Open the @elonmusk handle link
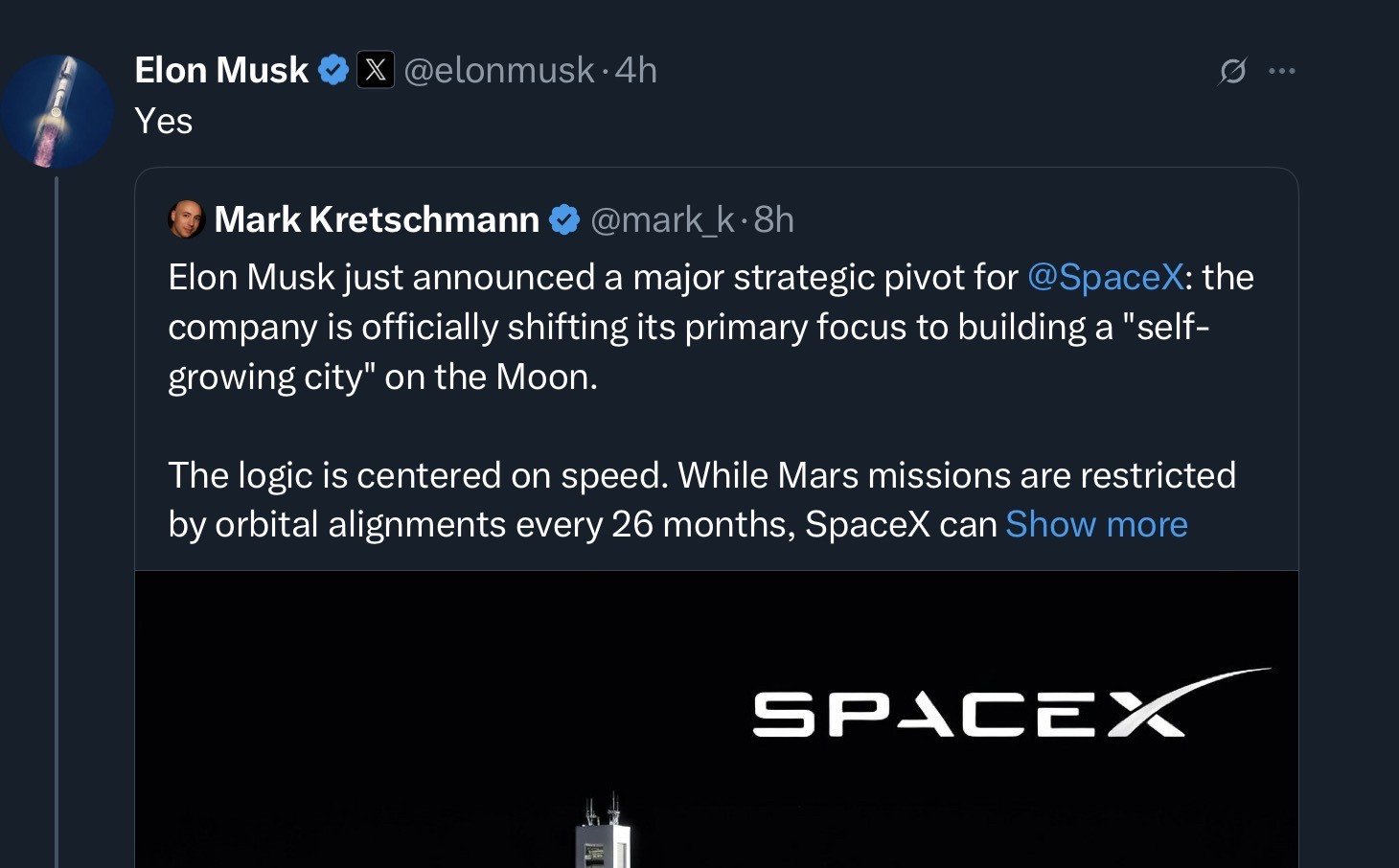Screen dimensions: 1399x868 click(498, 70)
